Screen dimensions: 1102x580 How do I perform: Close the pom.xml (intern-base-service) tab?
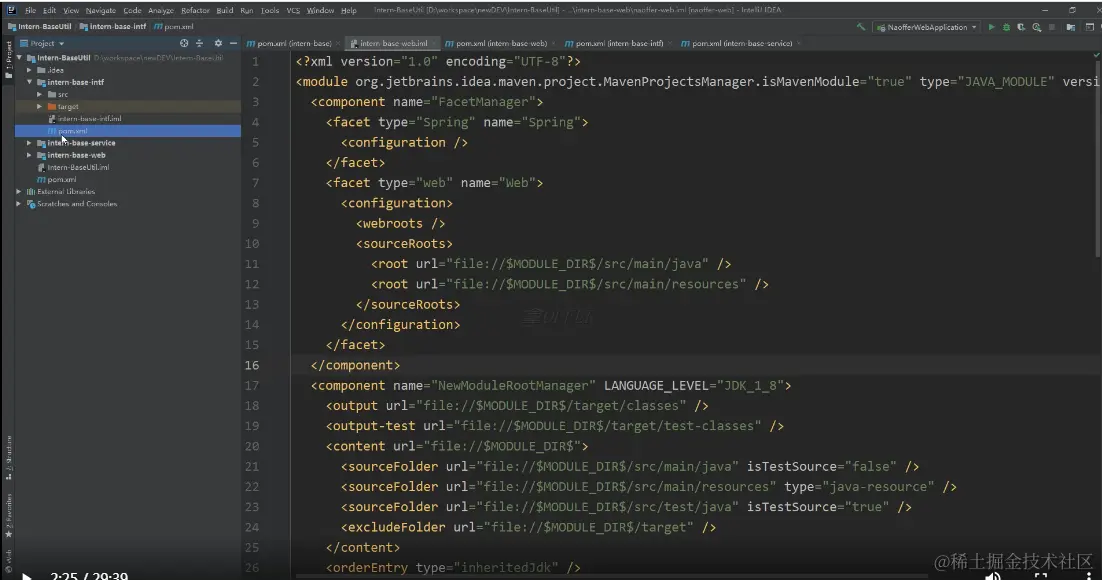(799, 44)
